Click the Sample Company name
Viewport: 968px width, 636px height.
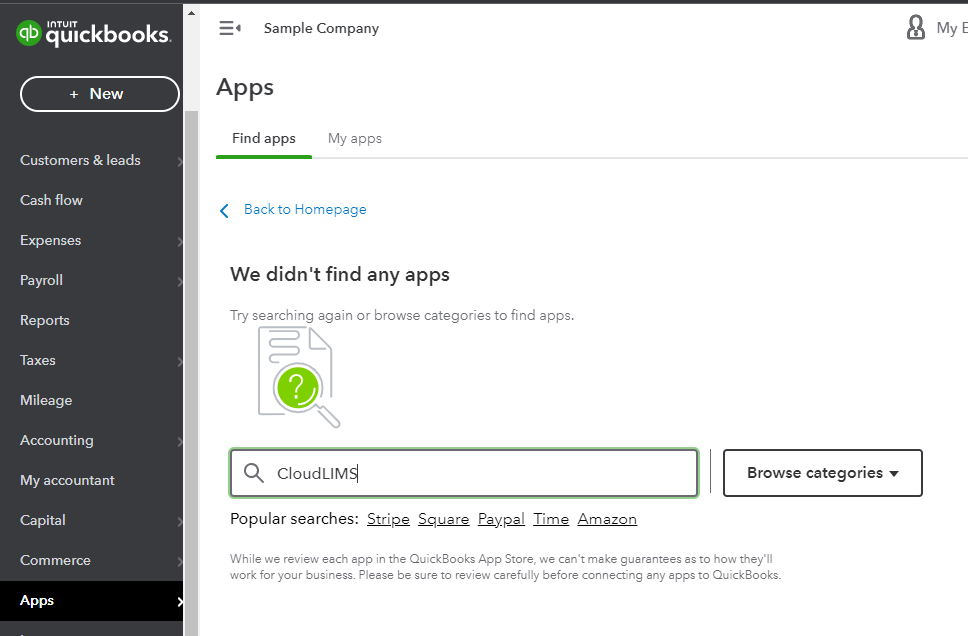point(321,28)
